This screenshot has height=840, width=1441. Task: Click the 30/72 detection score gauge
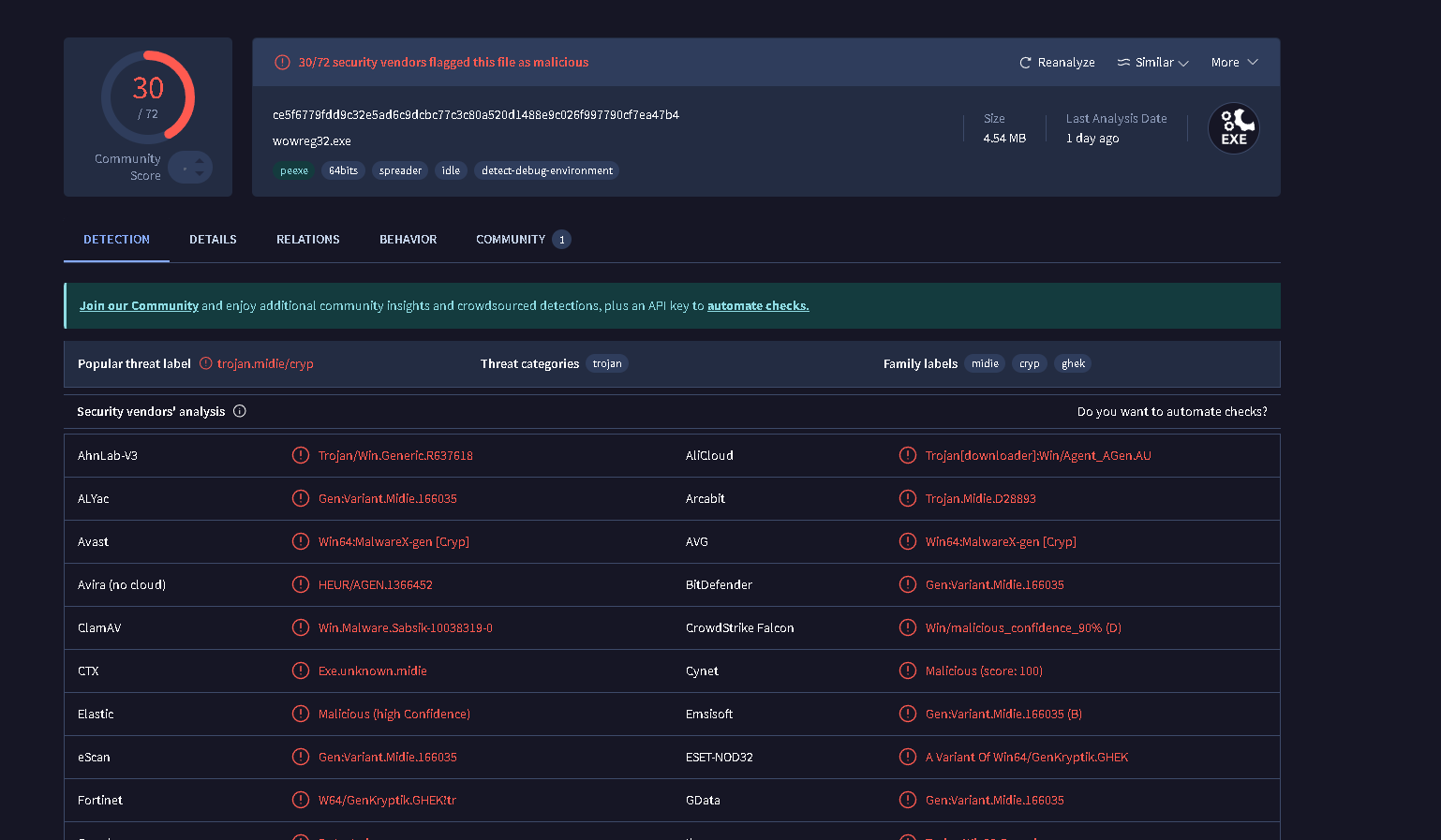click(x=148, y=97)
